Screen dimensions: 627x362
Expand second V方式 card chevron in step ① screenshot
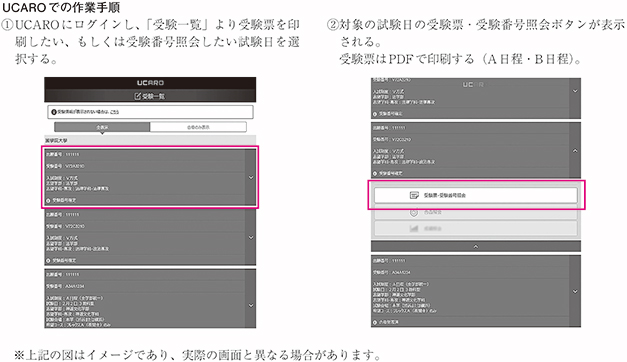pyautogui.click(x=251, y=237)
